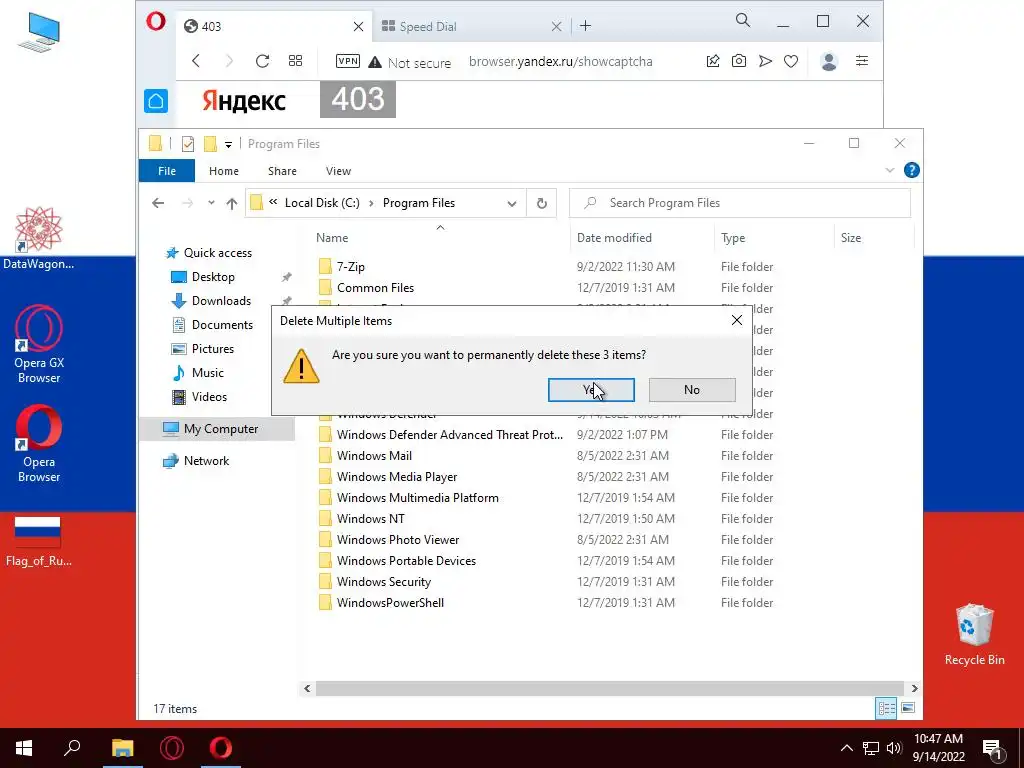Screen dimensions: 1024x768
Task: Select the Windows Mail folder
Action: [x=374, y=456]
